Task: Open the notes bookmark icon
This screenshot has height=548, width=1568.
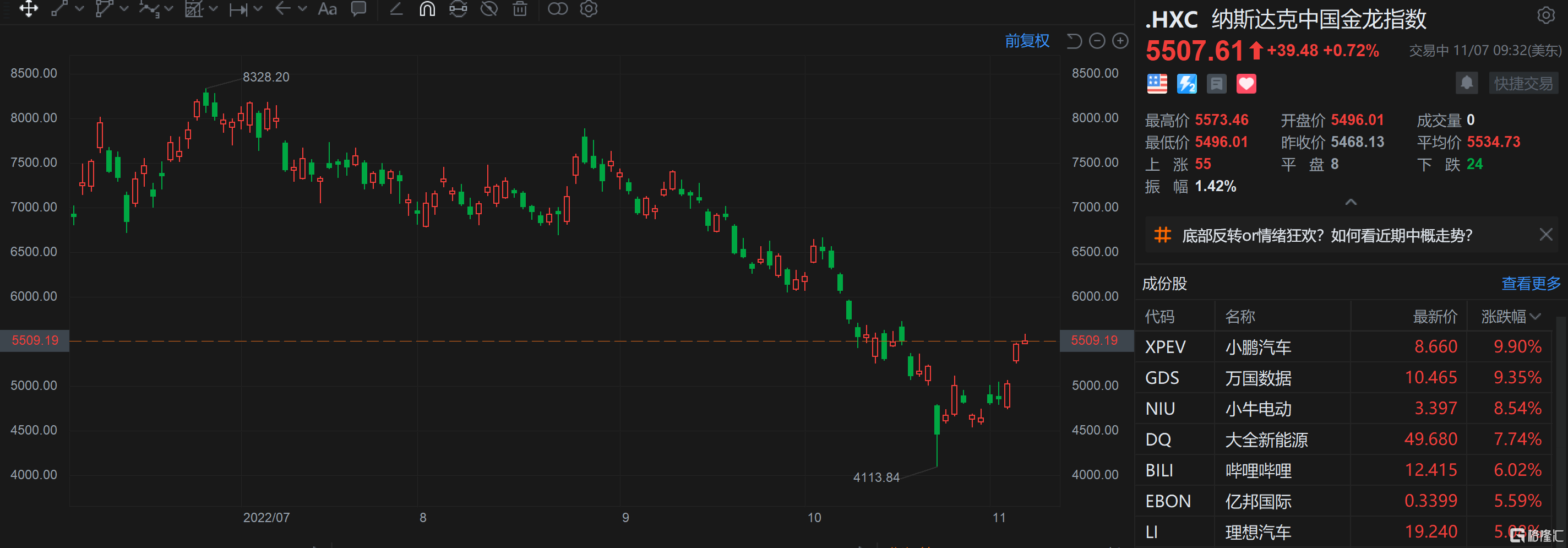Action: 1216,83
